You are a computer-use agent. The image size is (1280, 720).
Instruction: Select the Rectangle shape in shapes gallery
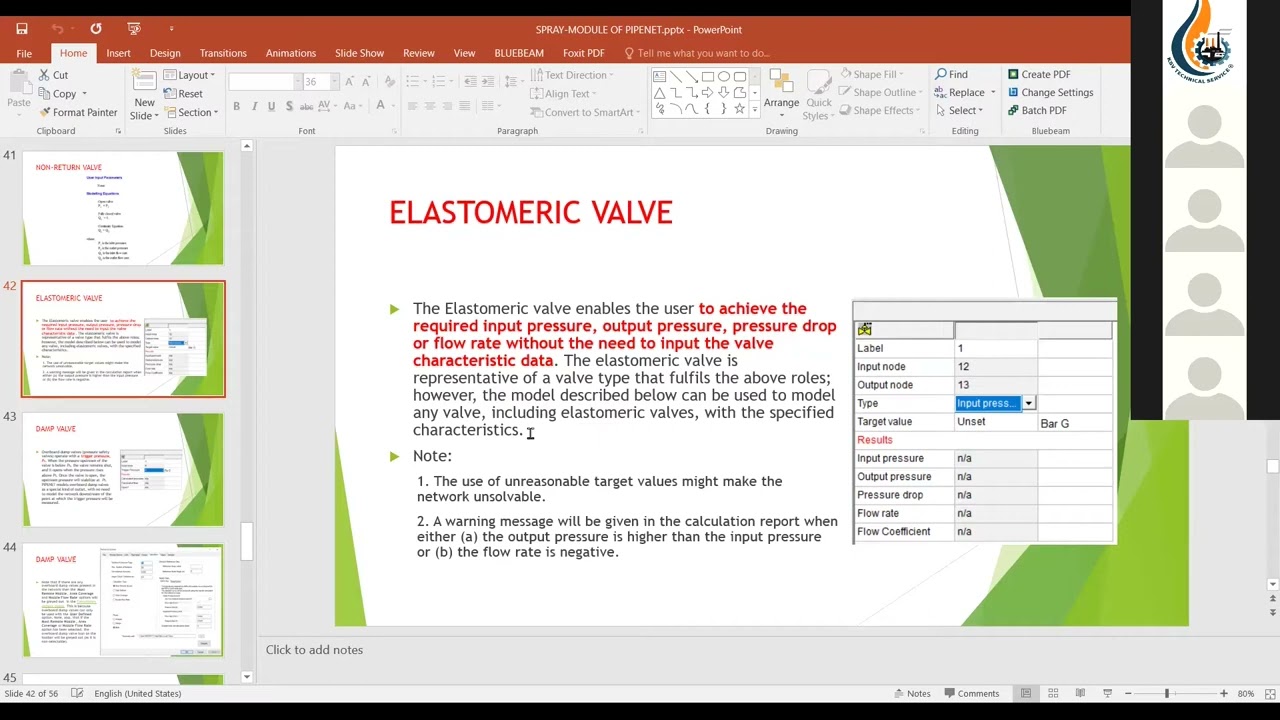[708, 77]
